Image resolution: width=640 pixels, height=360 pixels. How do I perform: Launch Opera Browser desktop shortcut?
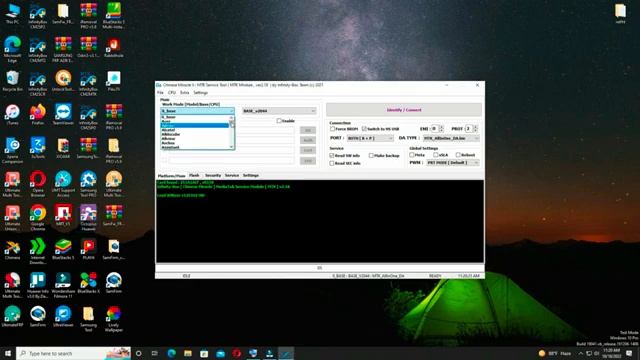point(38,184)
